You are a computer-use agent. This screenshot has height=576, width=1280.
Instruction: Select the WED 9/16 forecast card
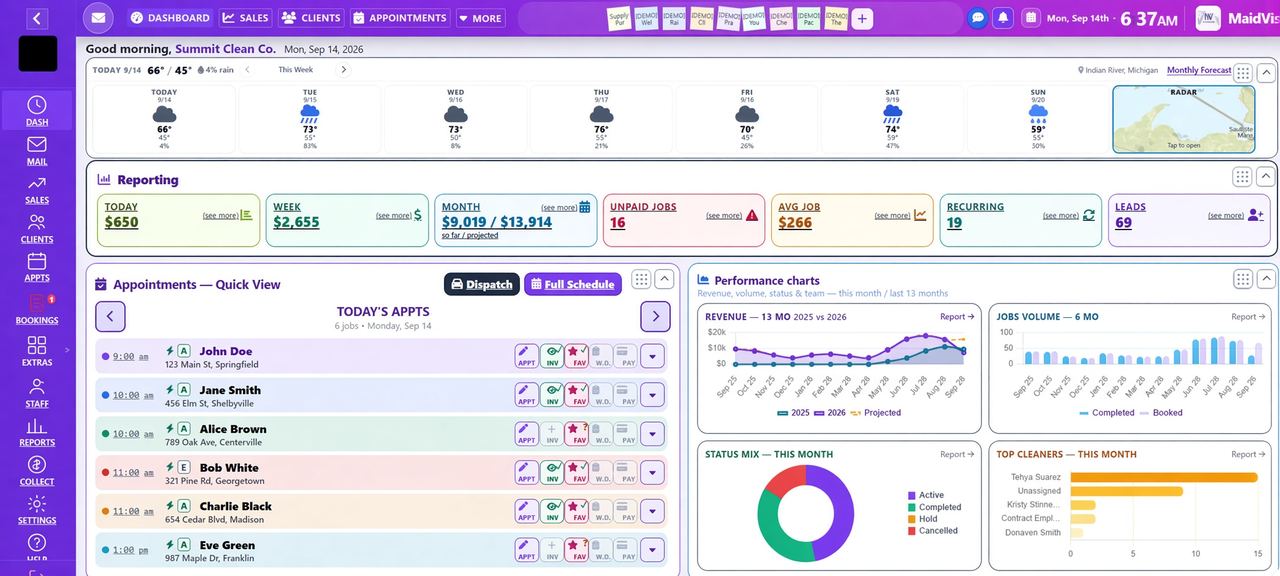[x=456, y=119]
